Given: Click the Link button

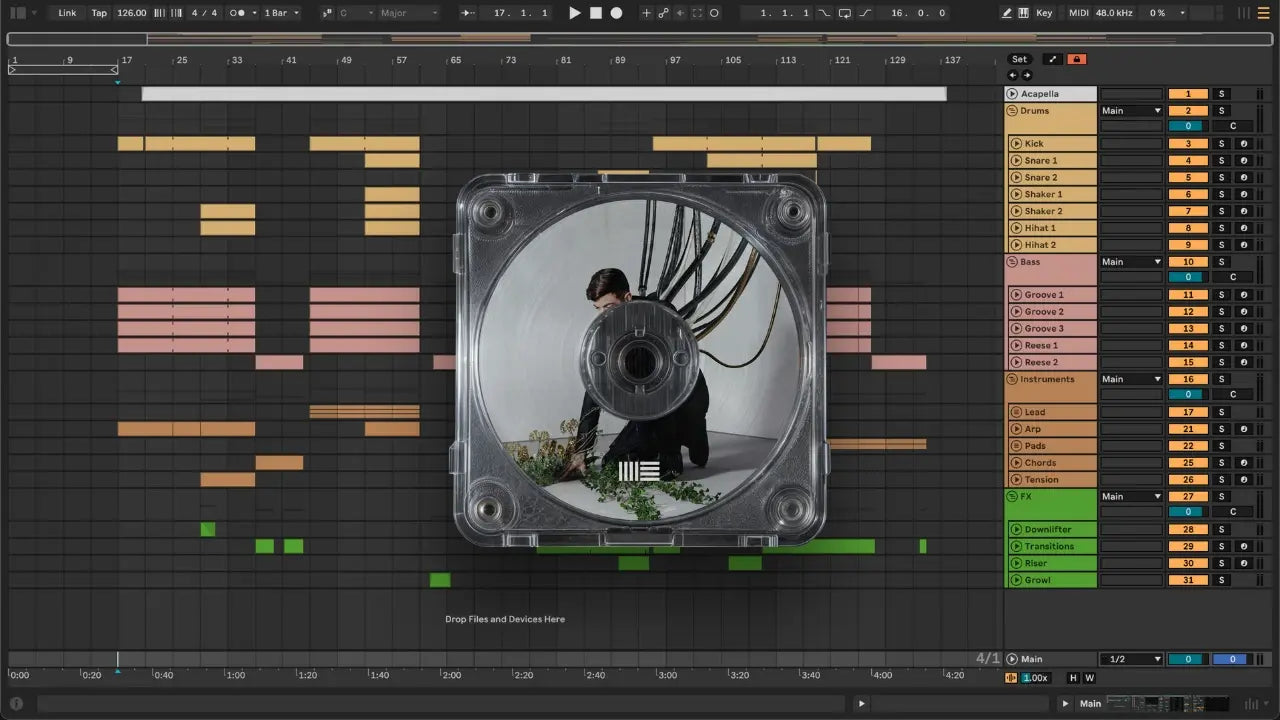Looking at the screenshot, I should click(67, 13).
